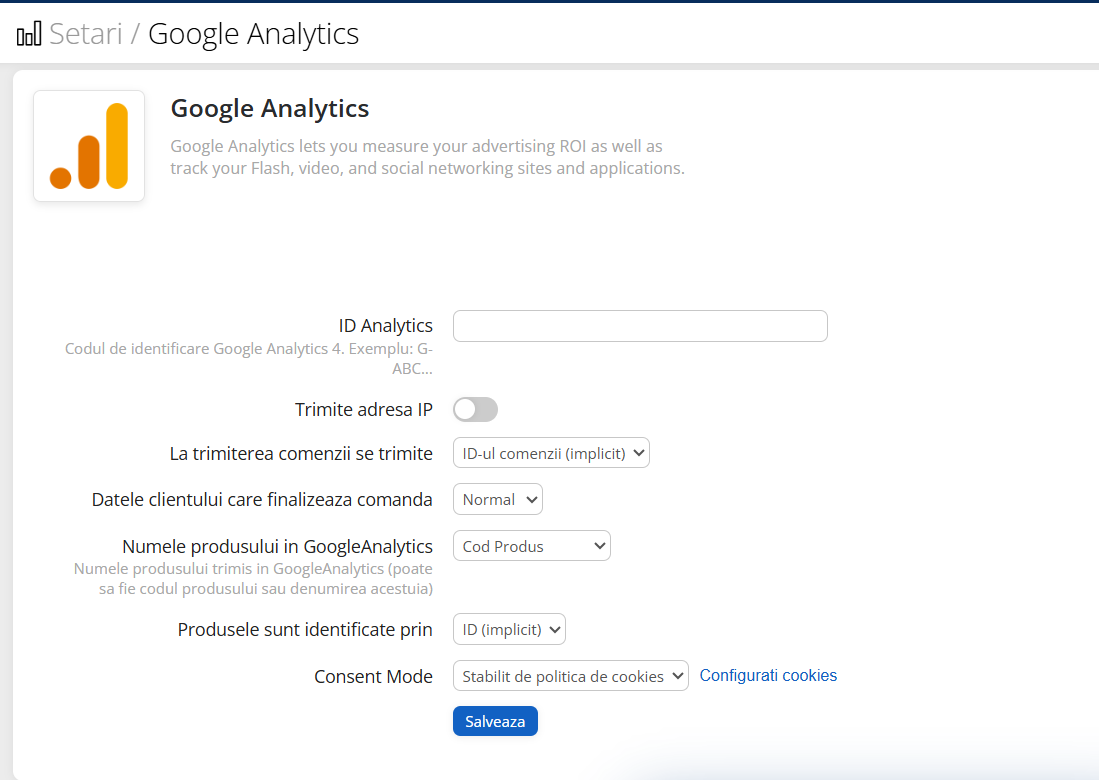Screen dimensions: 1099x780
Task: Click the Google Analytics breadcrumb title
Action: coord(252,33)
